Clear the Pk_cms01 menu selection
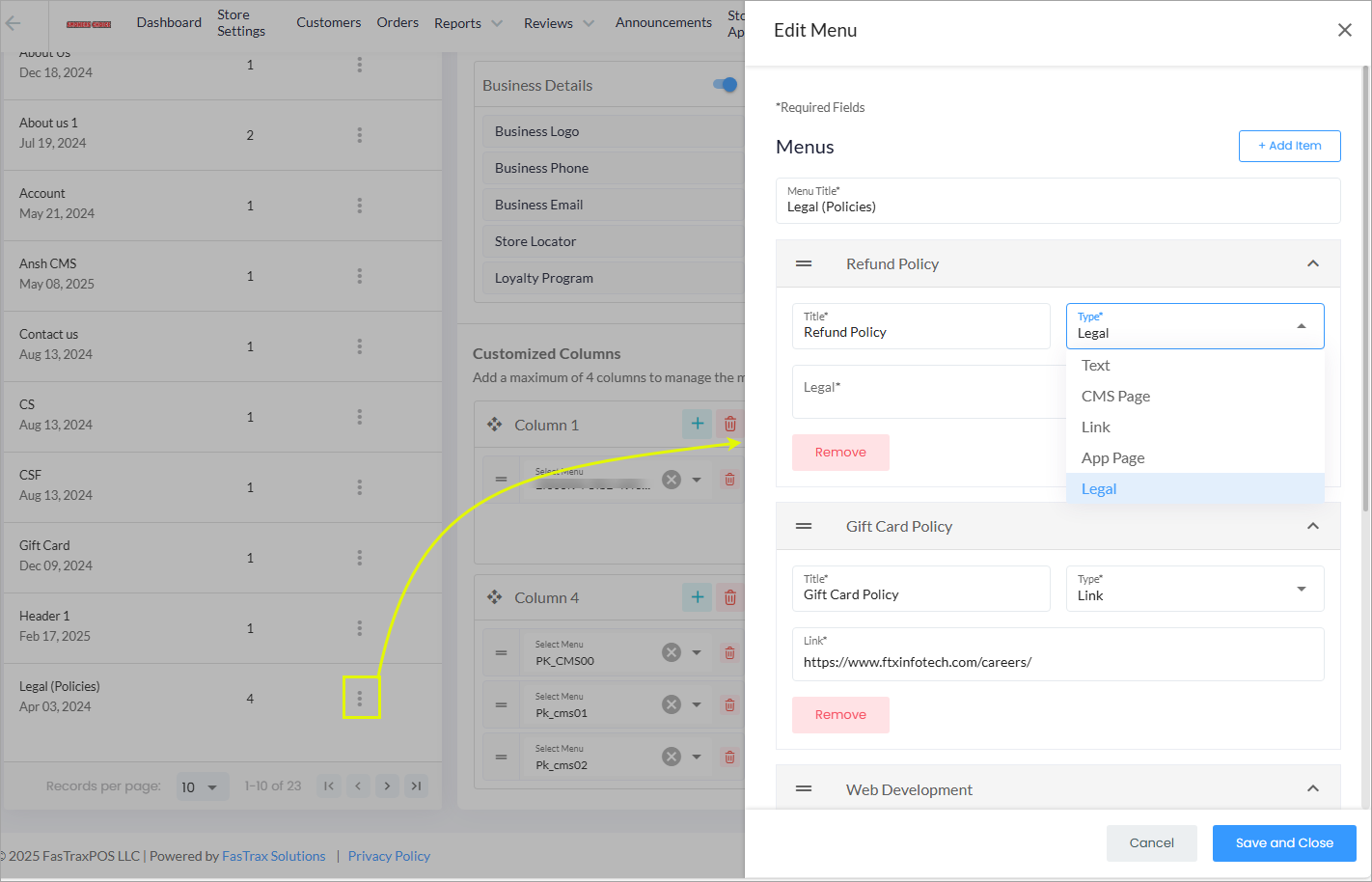 672,704
